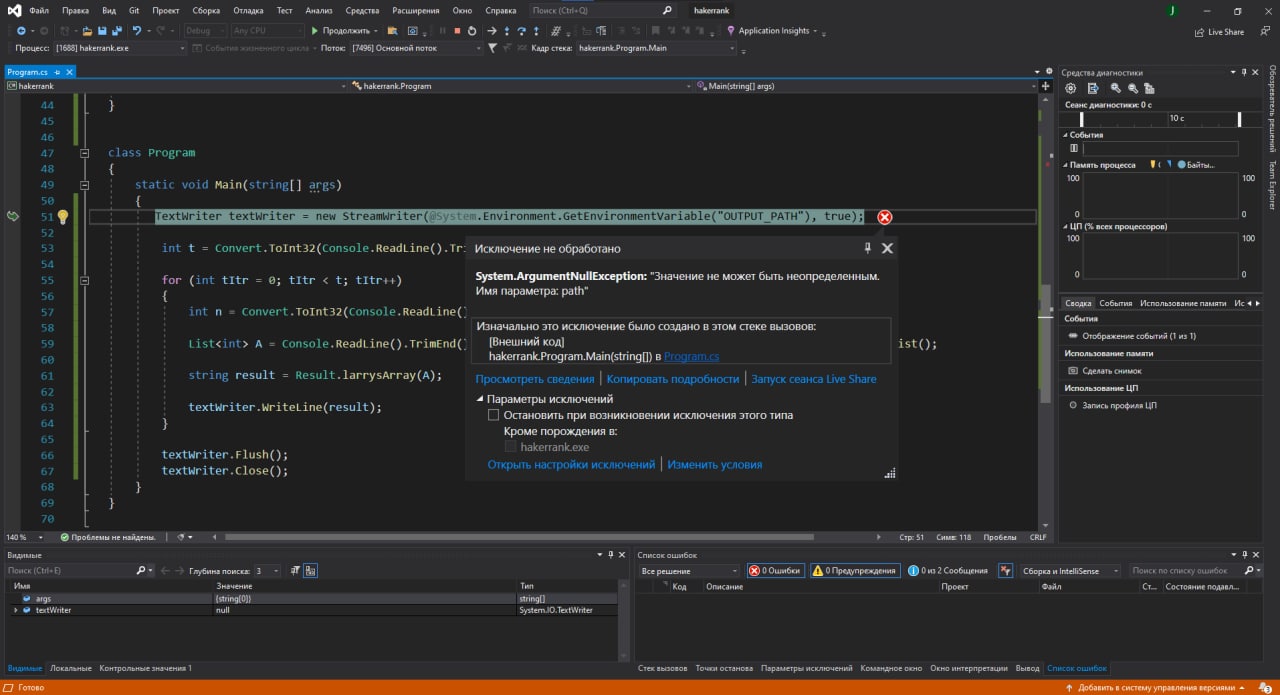Click the Step Over arrow icon in toolbar
The height and width of the screenshot is (695, 1280).
(x=522, y=31)
